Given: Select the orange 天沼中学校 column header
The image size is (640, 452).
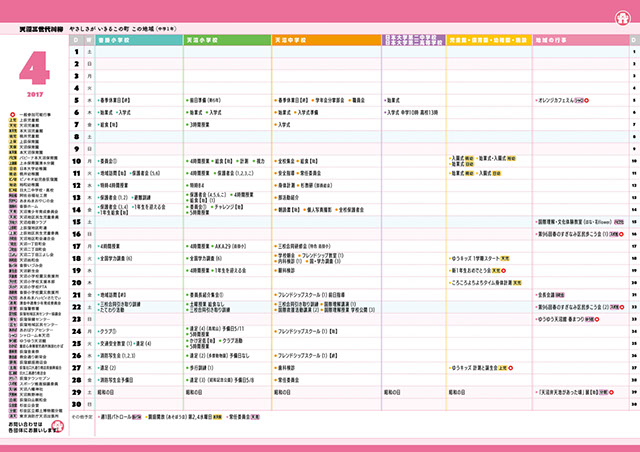Looking at the screenshot, I should pos(327,40).
